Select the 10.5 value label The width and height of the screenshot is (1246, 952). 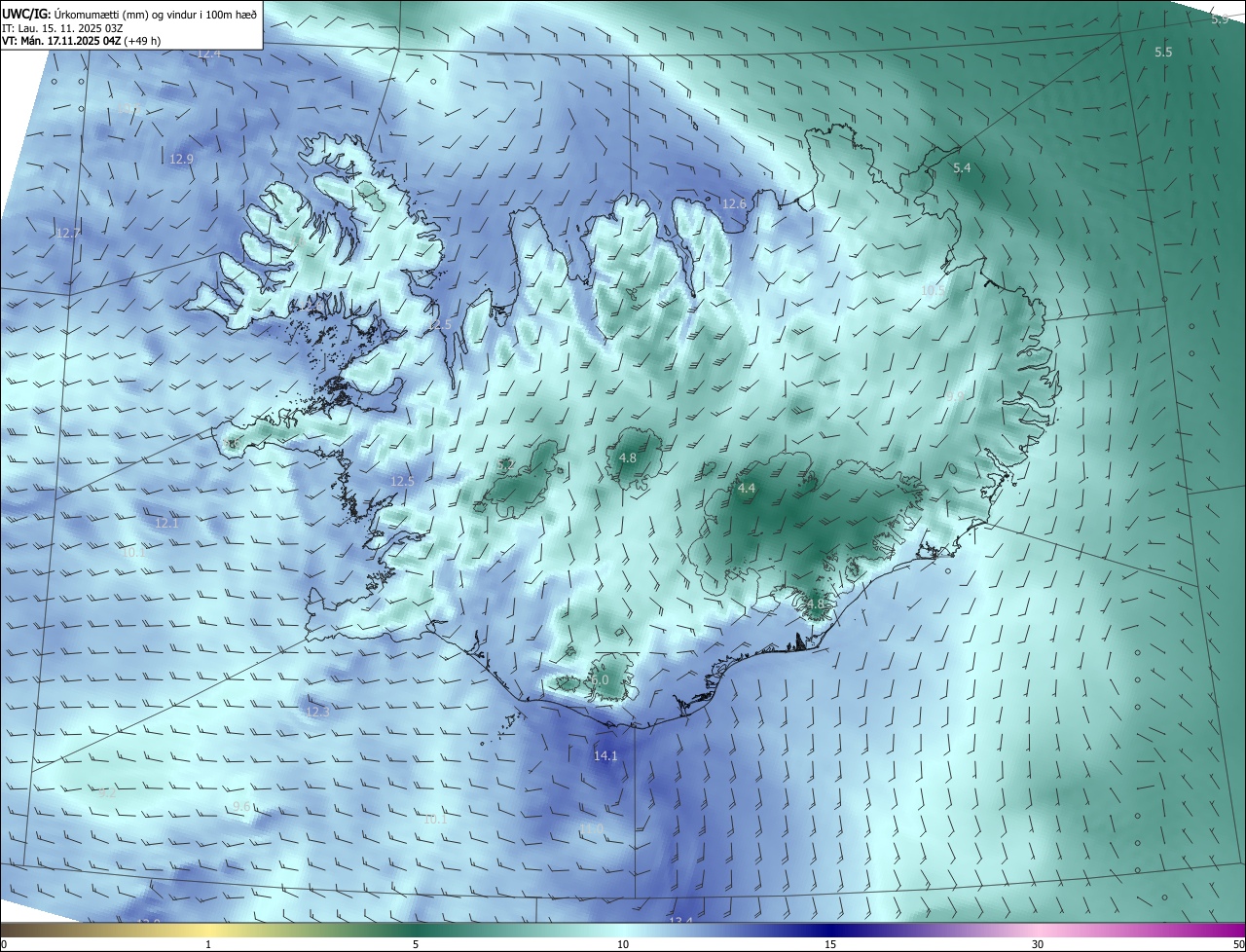tap(933, 290)
